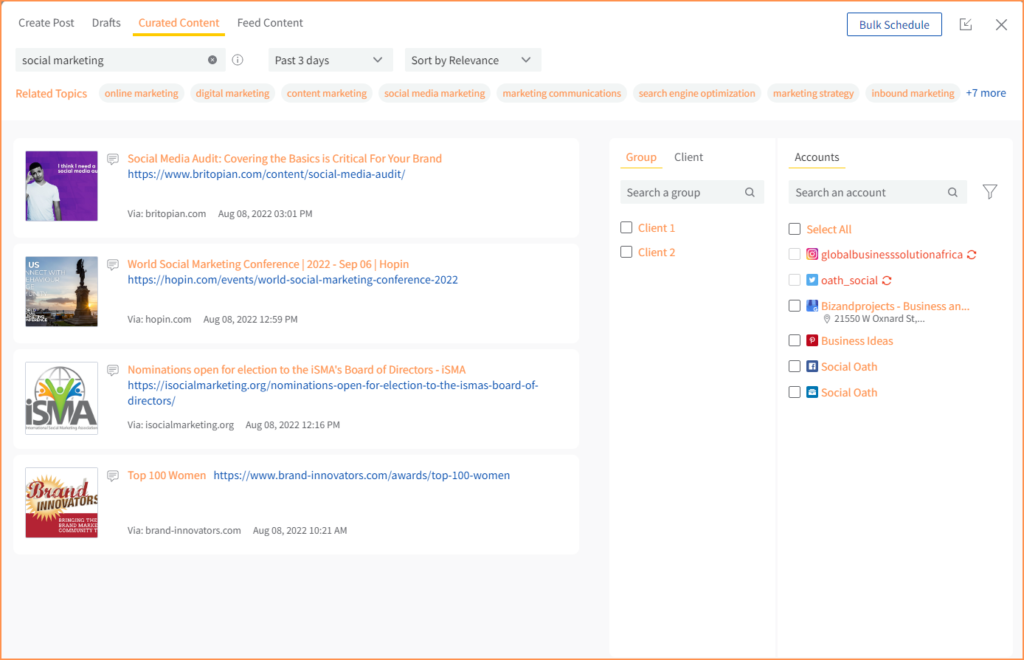Select the marketing strategy topic tag

[813, 93]
